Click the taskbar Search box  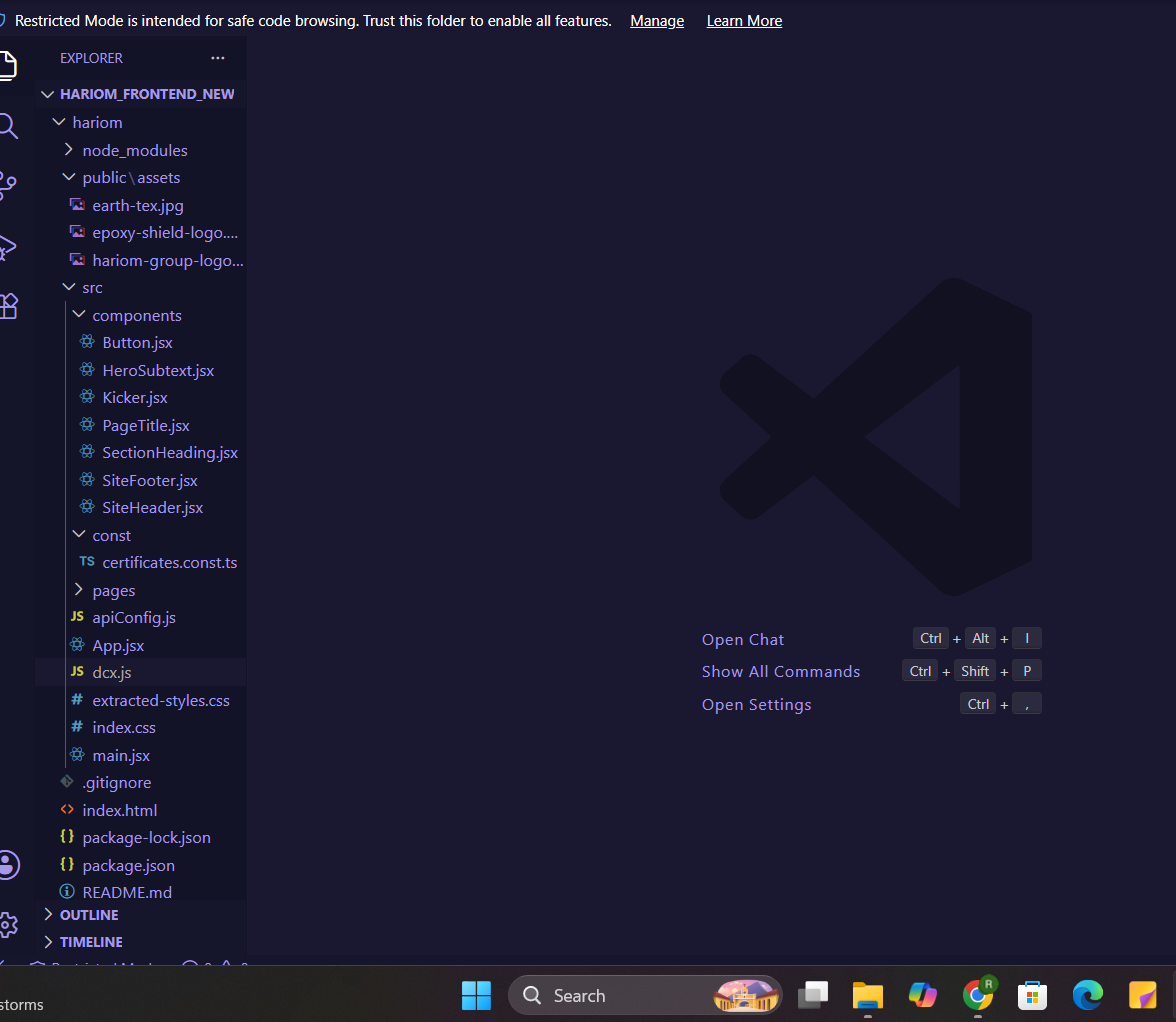(645, 995)
